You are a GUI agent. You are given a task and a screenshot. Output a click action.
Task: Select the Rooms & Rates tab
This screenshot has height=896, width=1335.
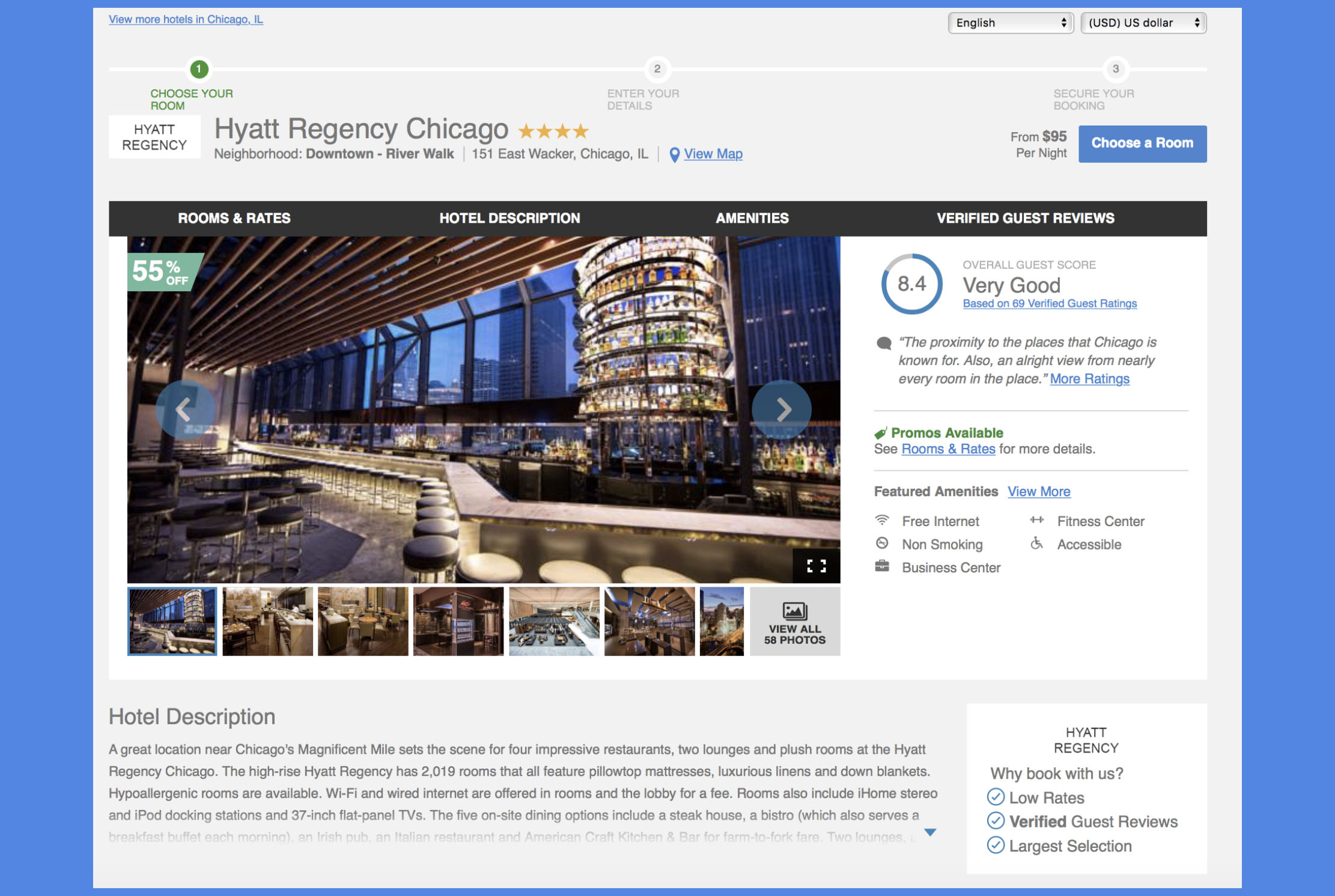(x=233, y=218)
